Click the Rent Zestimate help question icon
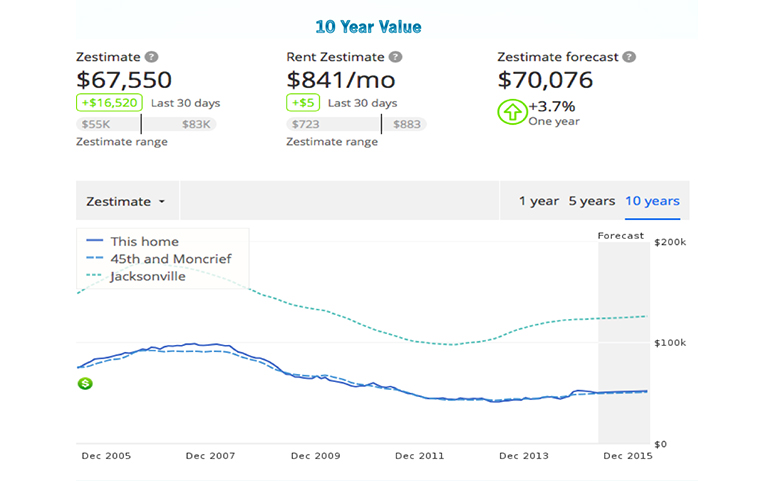 (x=396, y=58)
